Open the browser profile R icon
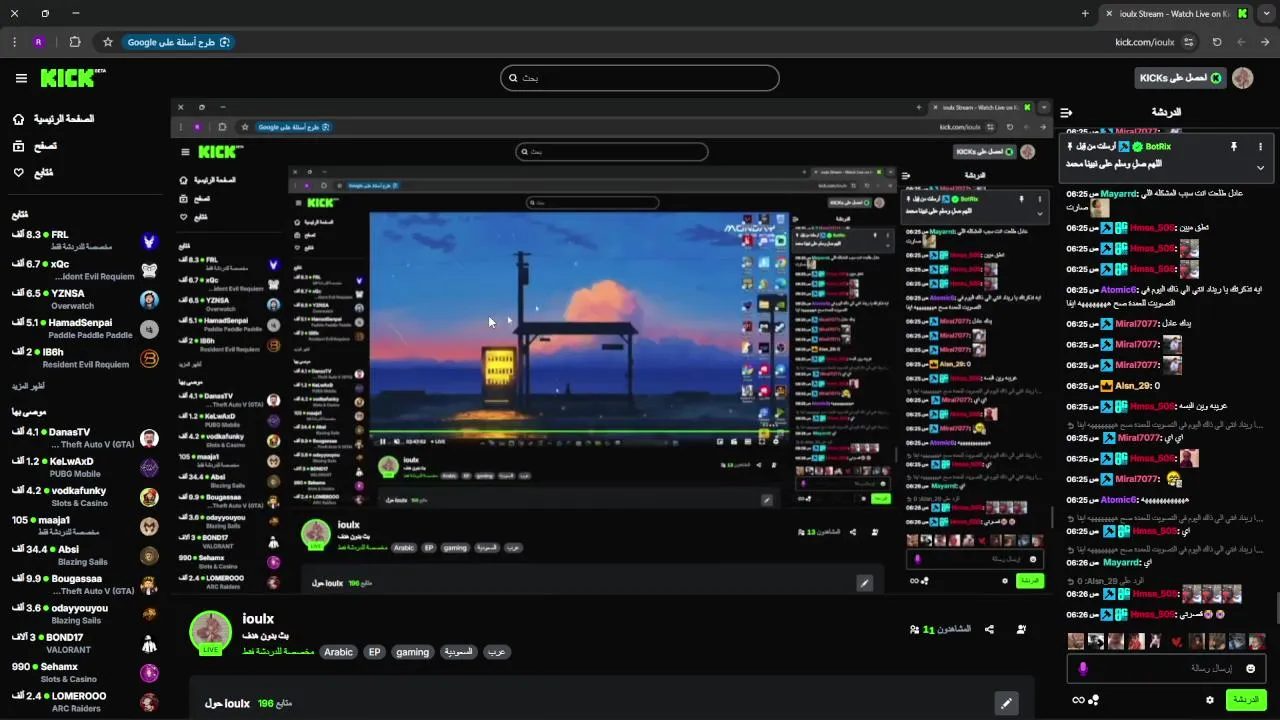This screenshot has height=720, width=1280. pyautogui.click(x=38, y=42)
